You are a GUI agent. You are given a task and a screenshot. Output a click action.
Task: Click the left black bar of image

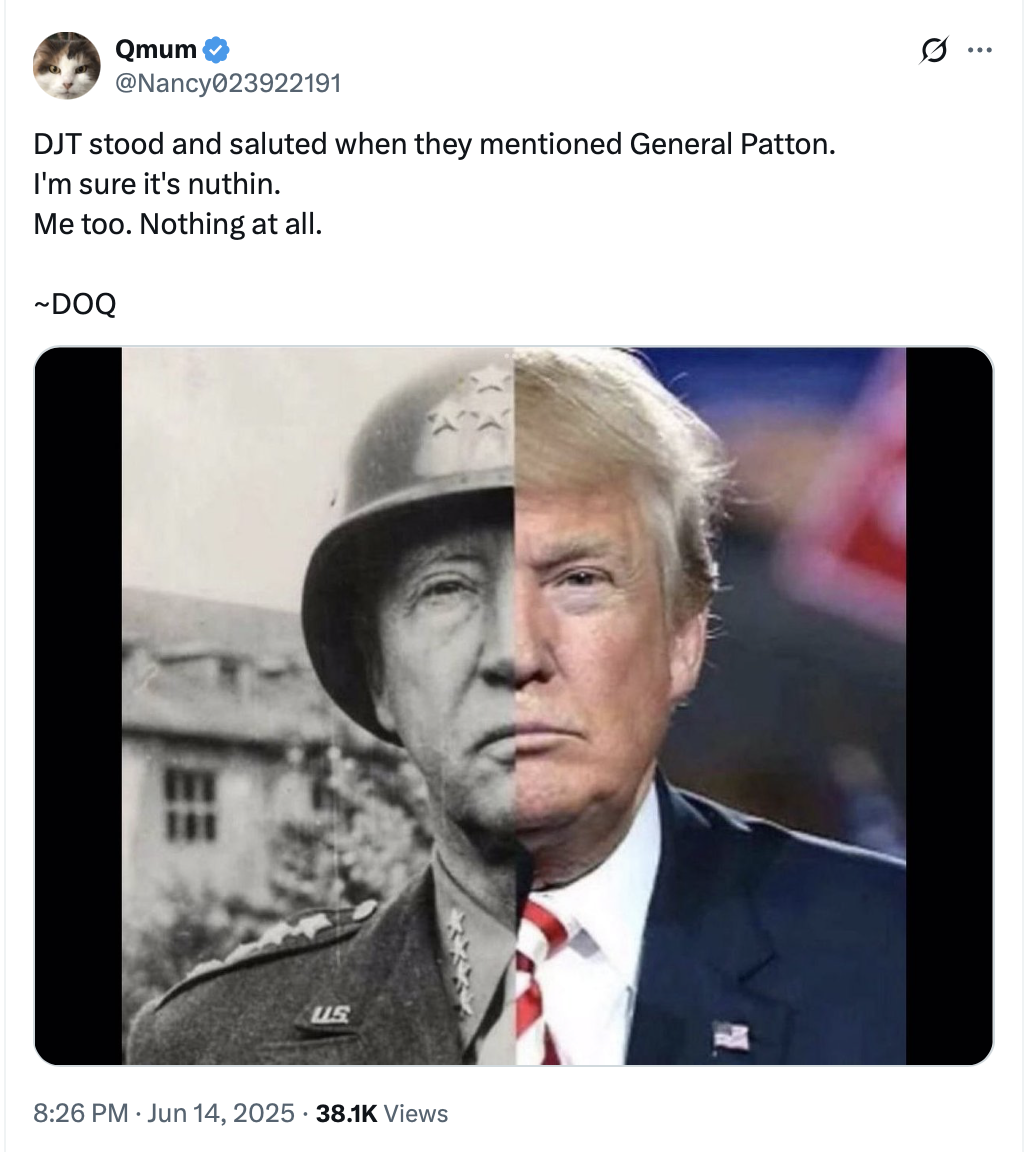click(78, 705)
